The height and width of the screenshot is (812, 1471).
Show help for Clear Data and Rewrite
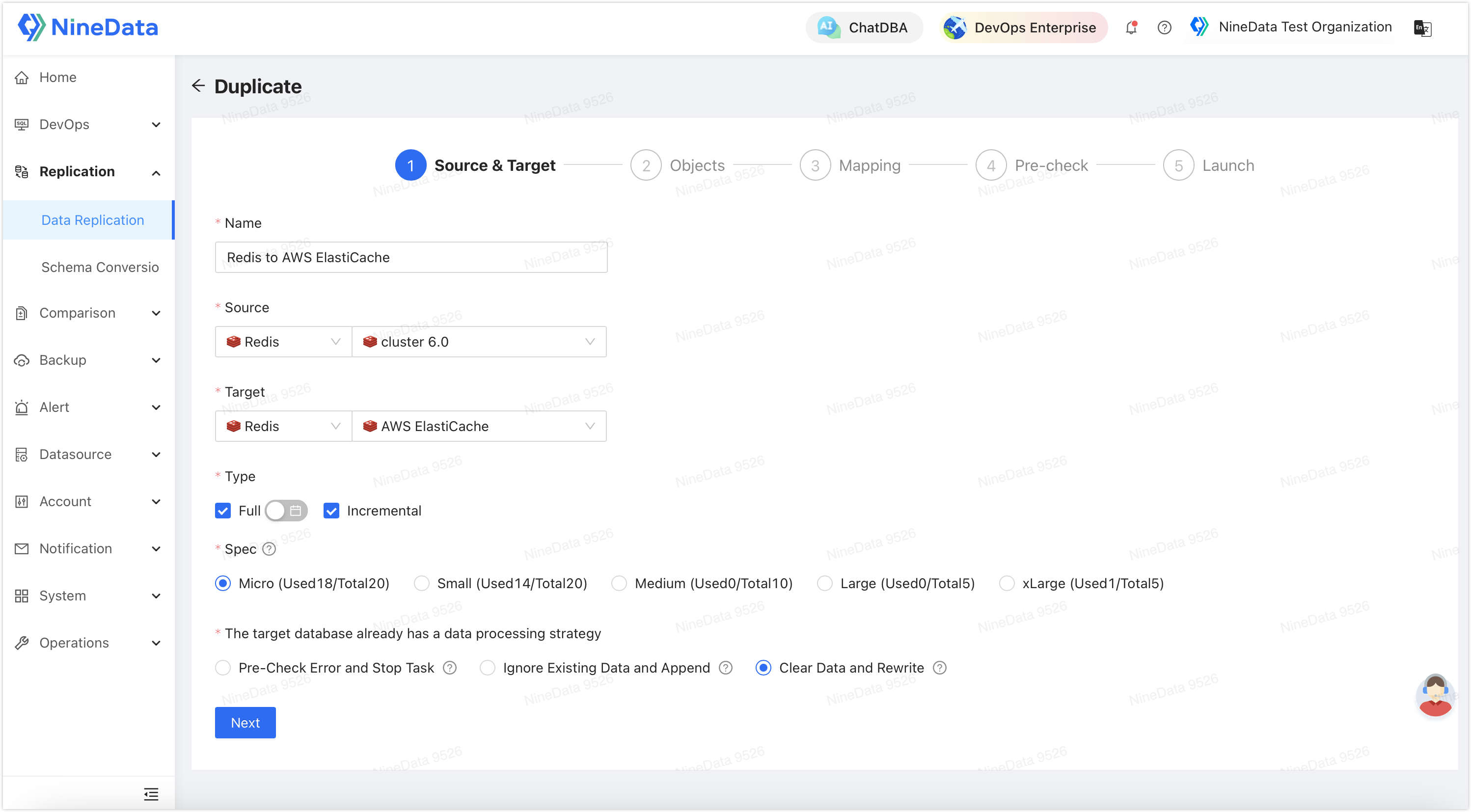click(940, 668)
